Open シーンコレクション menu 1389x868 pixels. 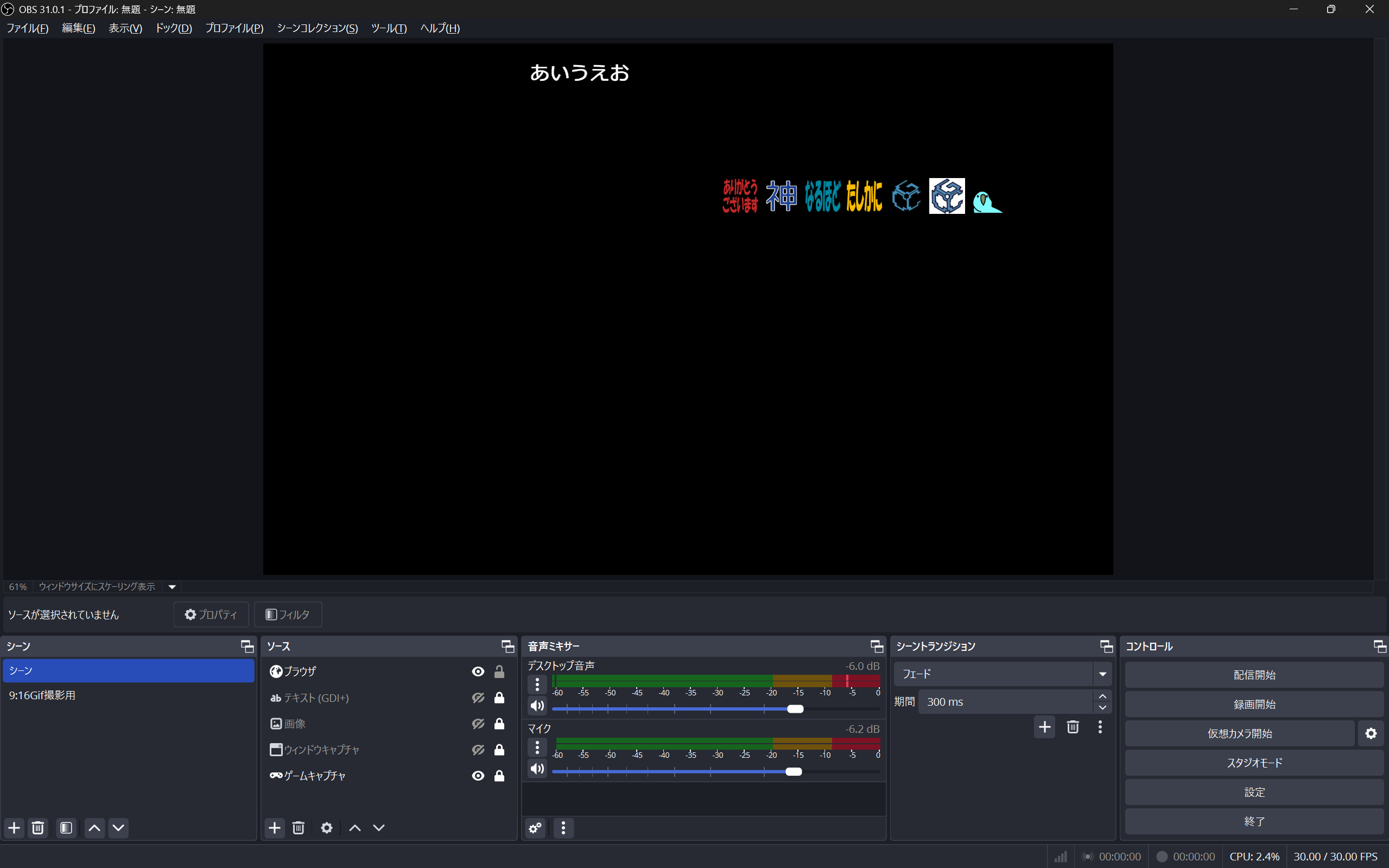tap(317, 28)
